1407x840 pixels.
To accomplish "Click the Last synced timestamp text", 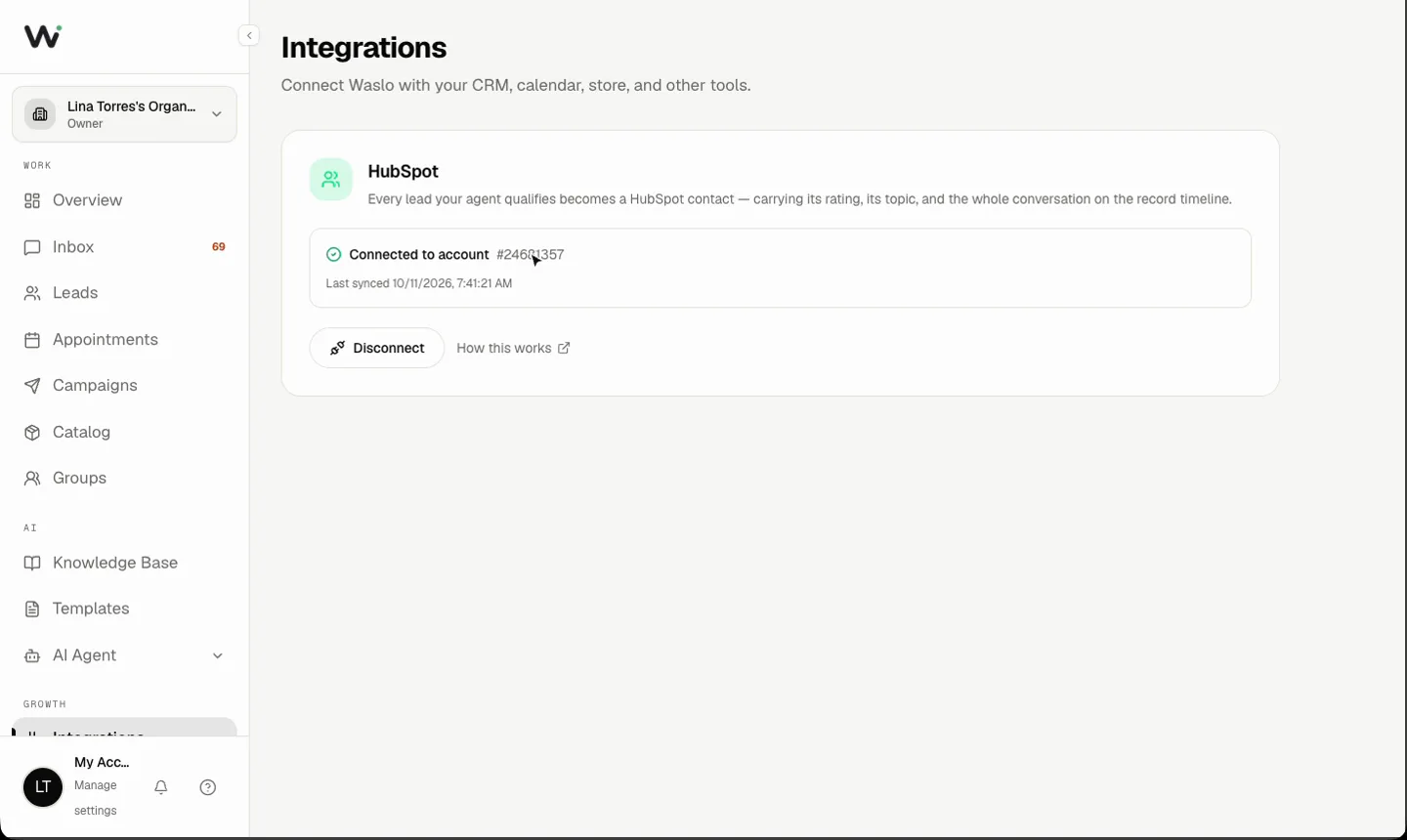I will point(419,283).
